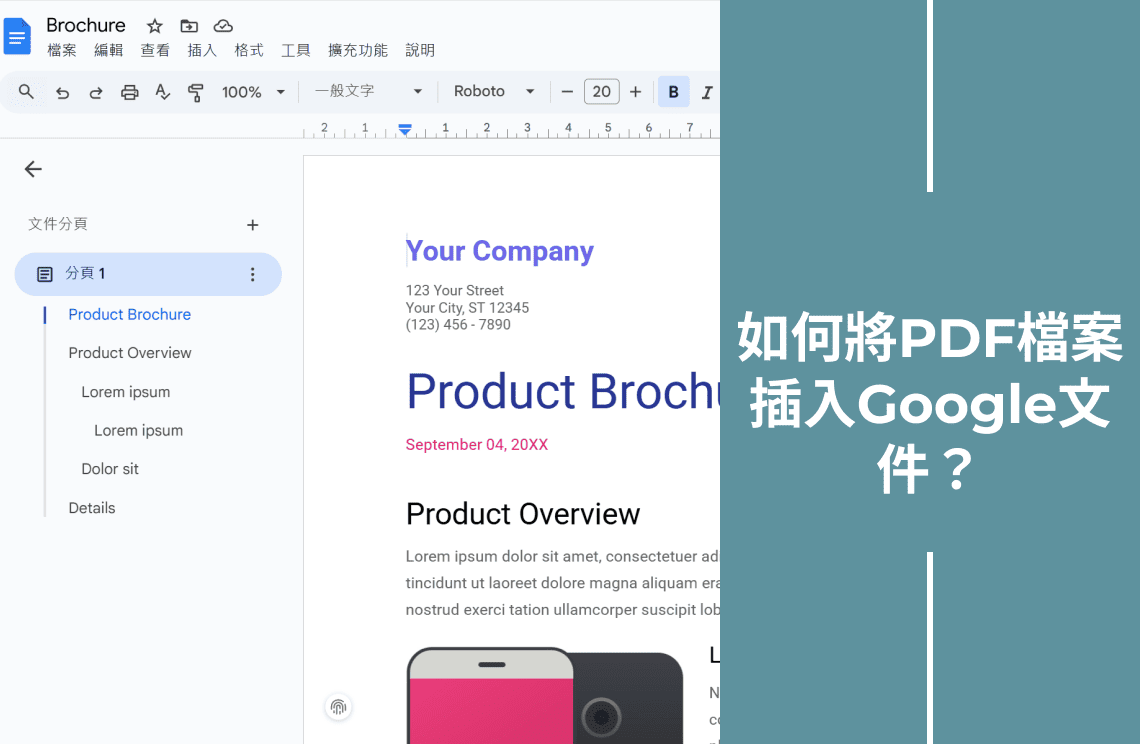Jump to Product Brochure outline heading
1140x744 pixels.
(x=129, y=314)
